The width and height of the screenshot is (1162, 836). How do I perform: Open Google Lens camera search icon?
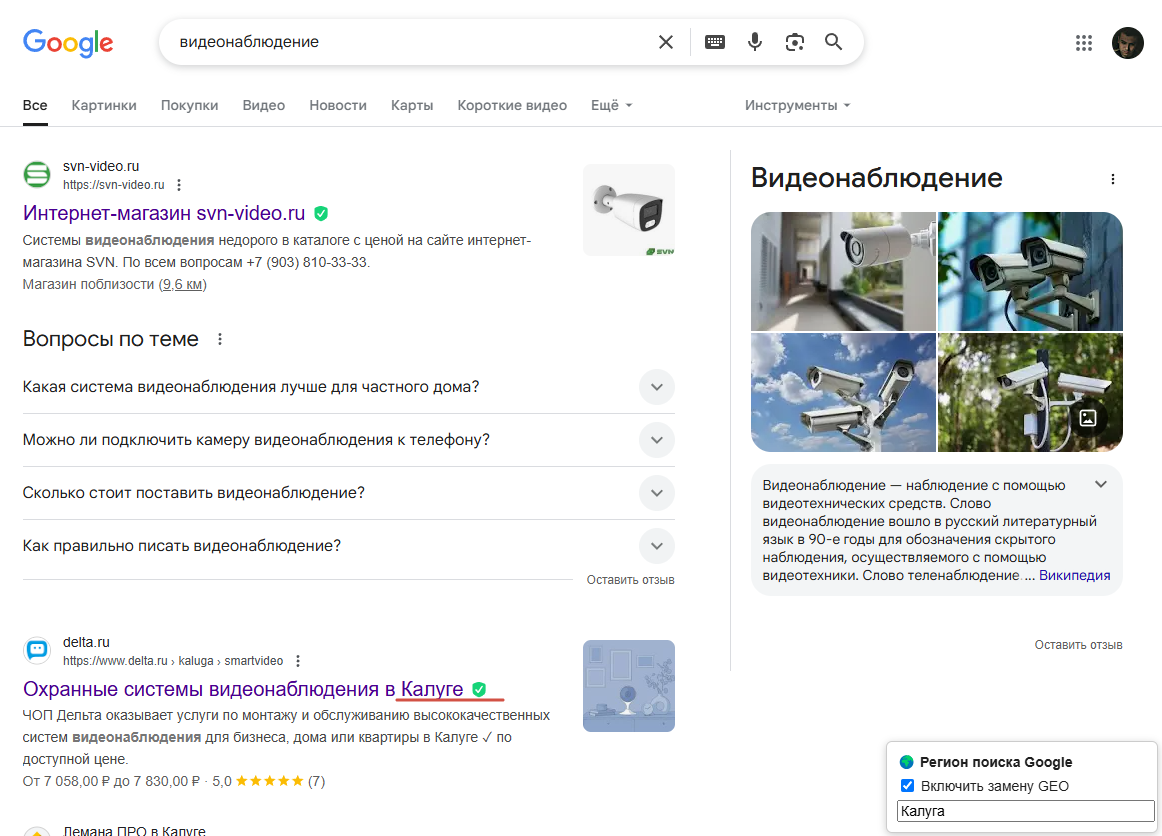(794, 42)
